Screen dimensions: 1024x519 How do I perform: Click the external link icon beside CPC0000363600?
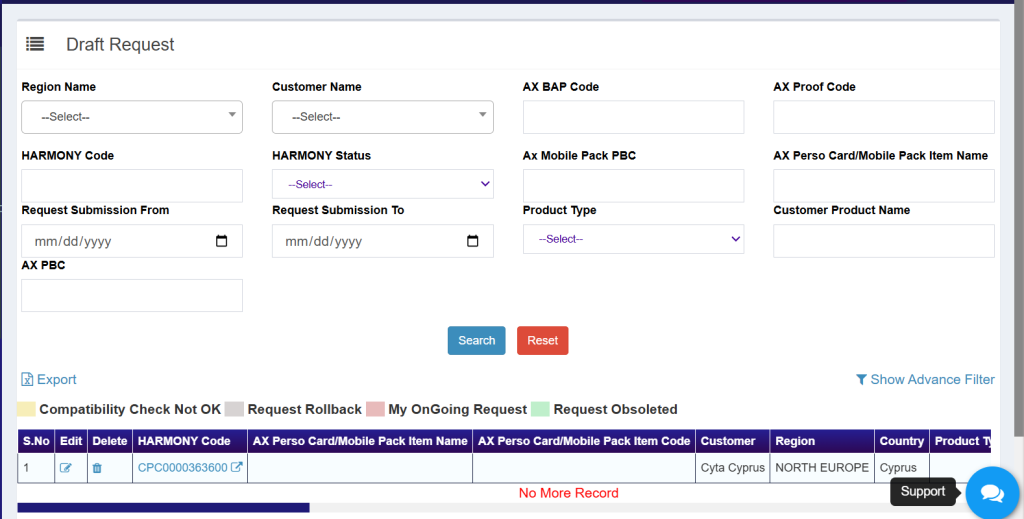point(237,468)
